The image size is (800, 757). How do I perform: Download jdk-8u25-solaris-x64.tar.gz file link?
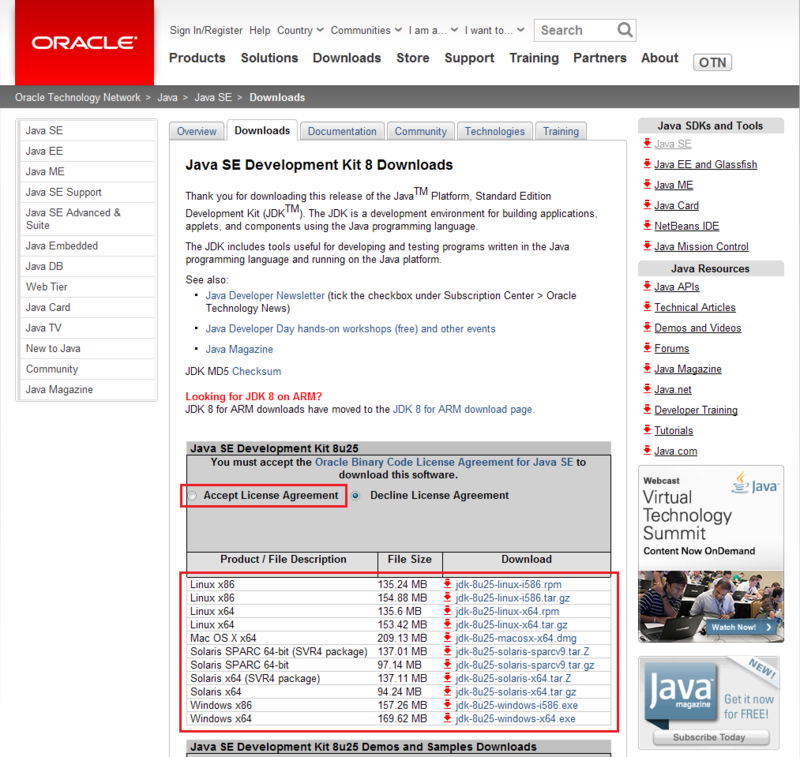516,692
